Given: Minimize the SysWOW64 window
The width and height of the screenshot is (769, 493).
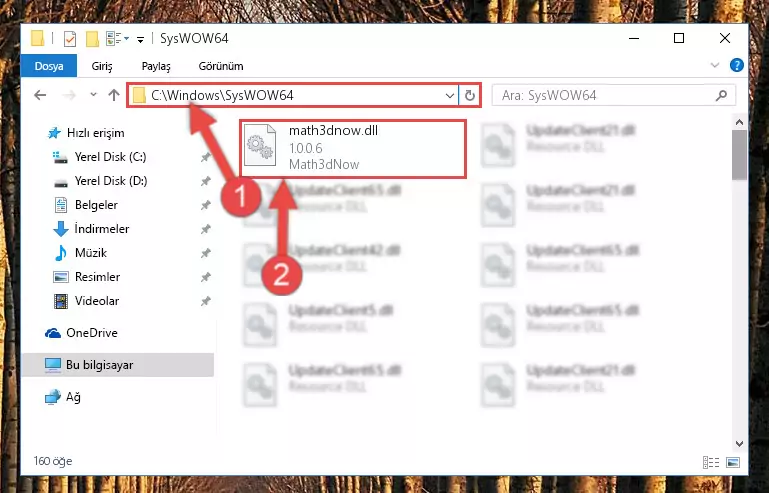Looking at the screenshot, I should 634,38.
